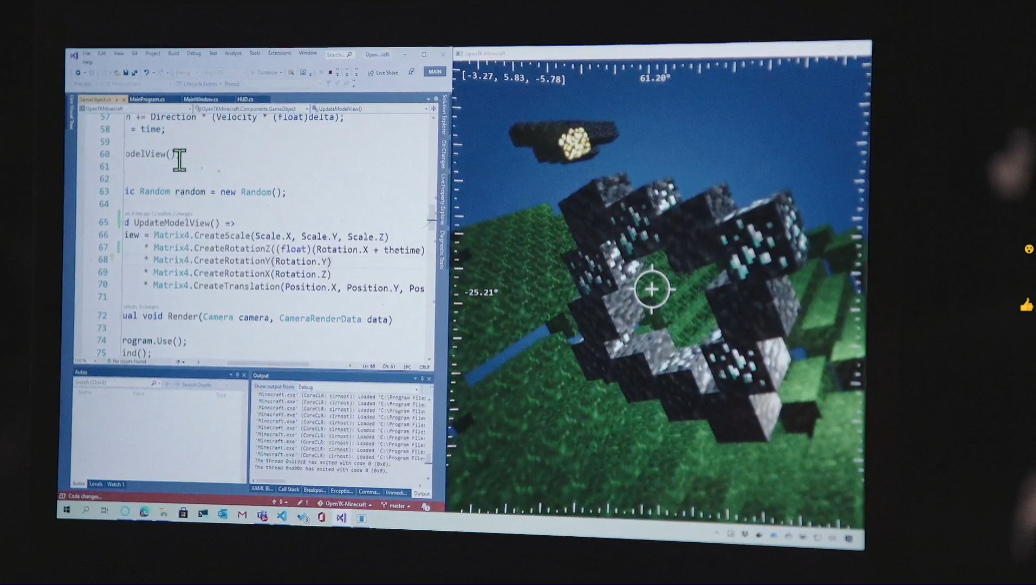
Task: Open the UpdateModelView member dropdown
Action: coord(370,109)
